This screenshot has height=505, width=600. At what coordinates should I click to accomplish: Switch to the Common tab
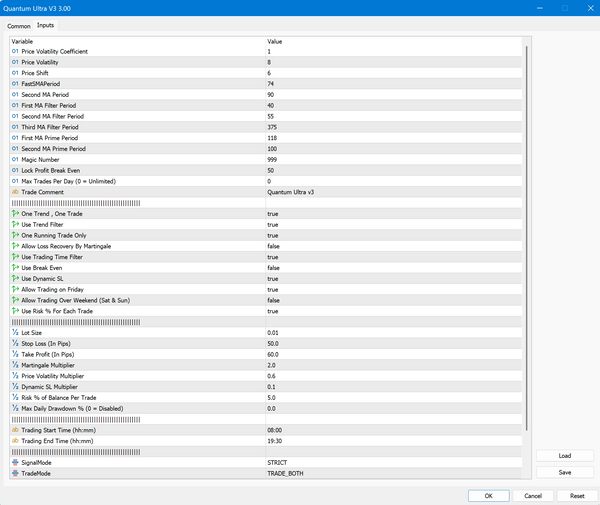click(x=19, y=25)
